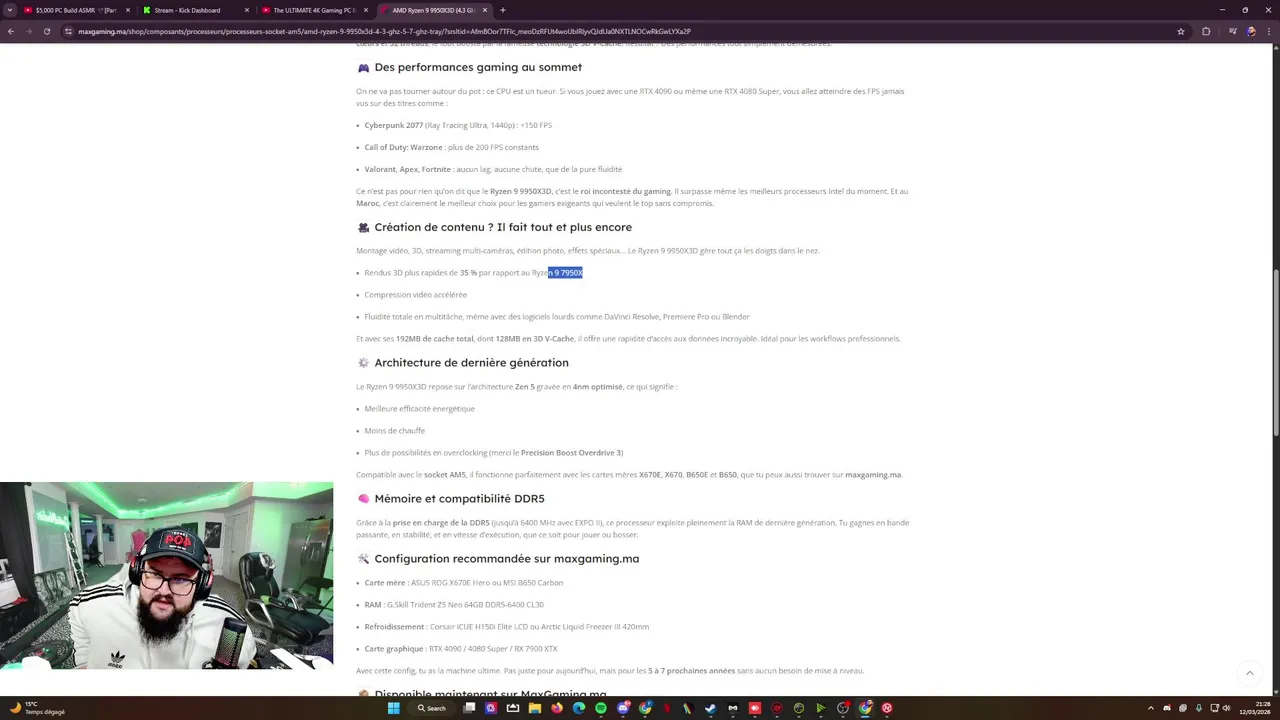The height and width of the screenshot is (720, 1280).
Task: Switch to the $5,000 PC Build ASMR tab
Action: point(77,10)
